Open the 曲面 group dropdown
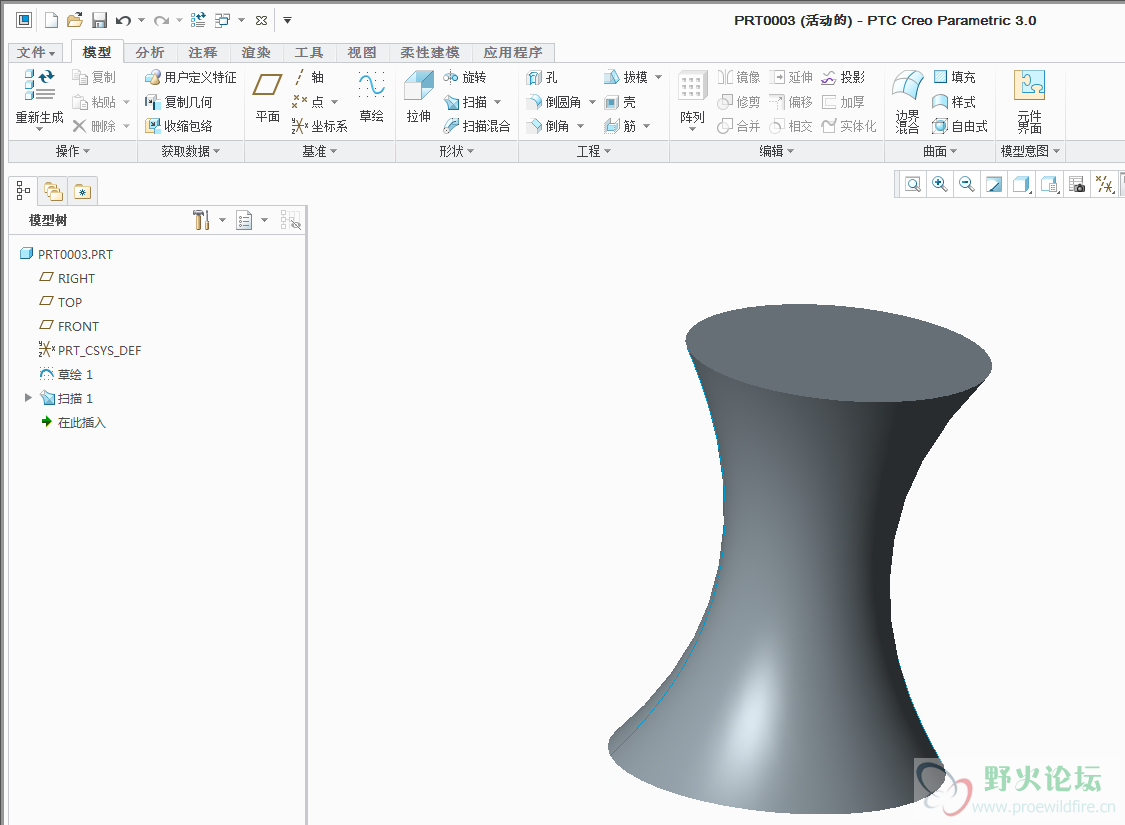 939,151
